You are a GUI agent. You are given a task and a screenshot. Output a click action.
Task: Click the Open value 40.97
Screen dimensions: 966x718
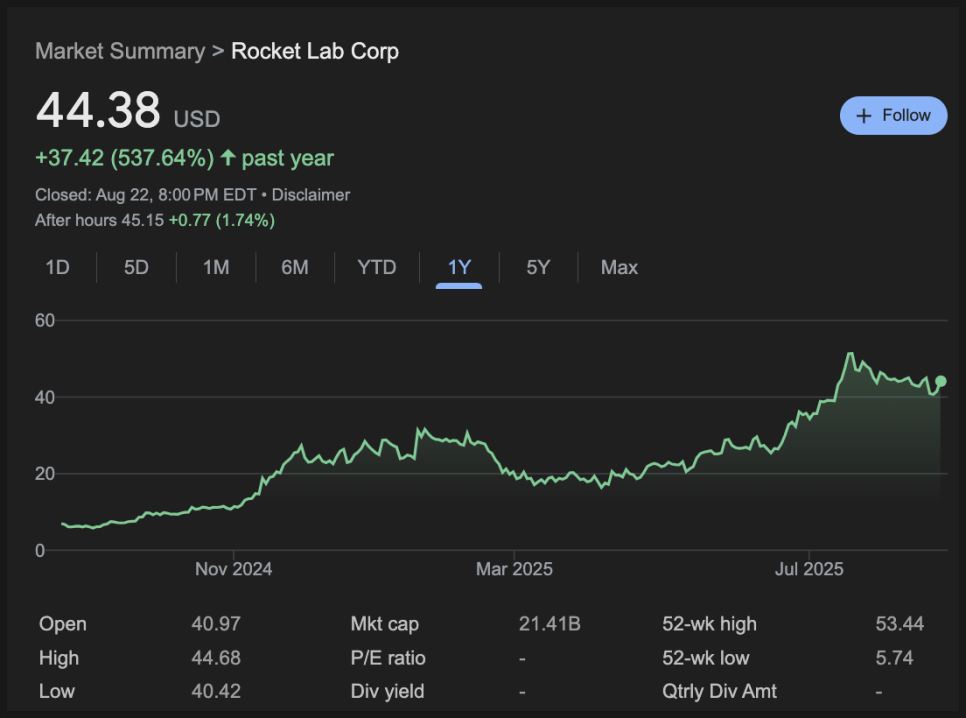pyautogui.click(x=216, y=624)
